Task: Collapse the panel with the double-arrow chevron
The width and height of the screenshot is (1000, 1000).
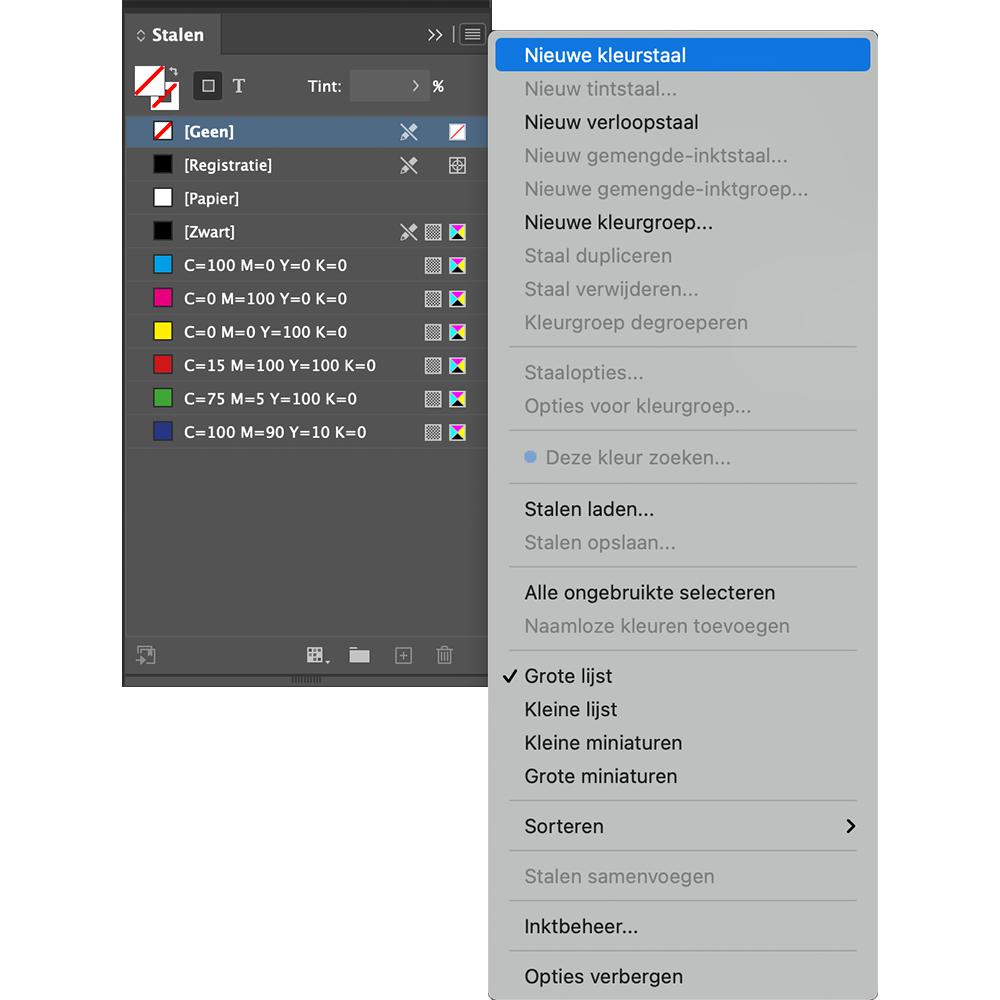Action: (x=434, y=33)
